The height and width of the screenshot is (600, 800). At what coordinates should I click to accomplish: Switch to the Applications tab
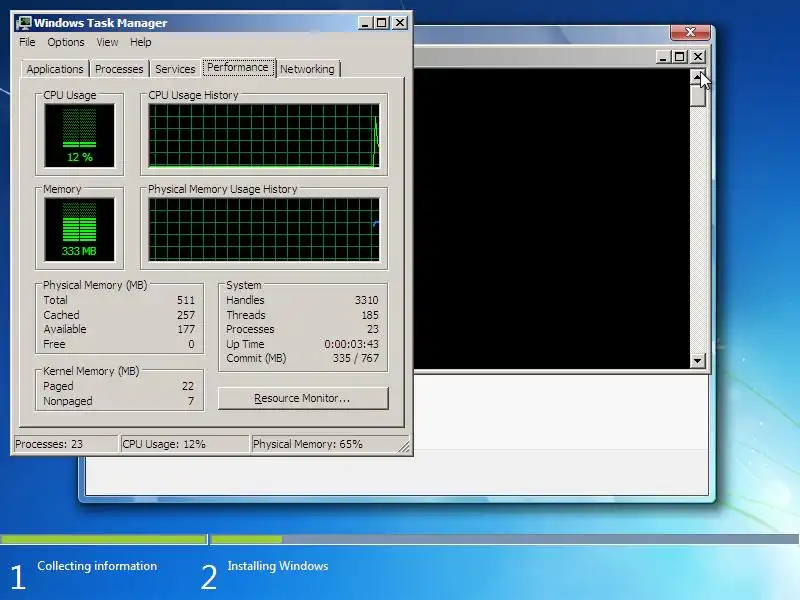[55, 69]
